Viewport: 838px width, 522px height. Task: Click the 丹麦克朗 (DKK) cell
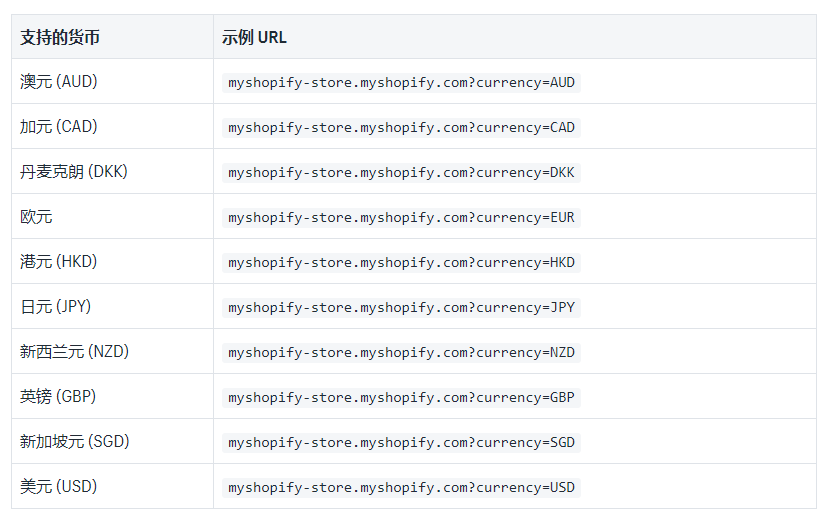pos(112,172)
